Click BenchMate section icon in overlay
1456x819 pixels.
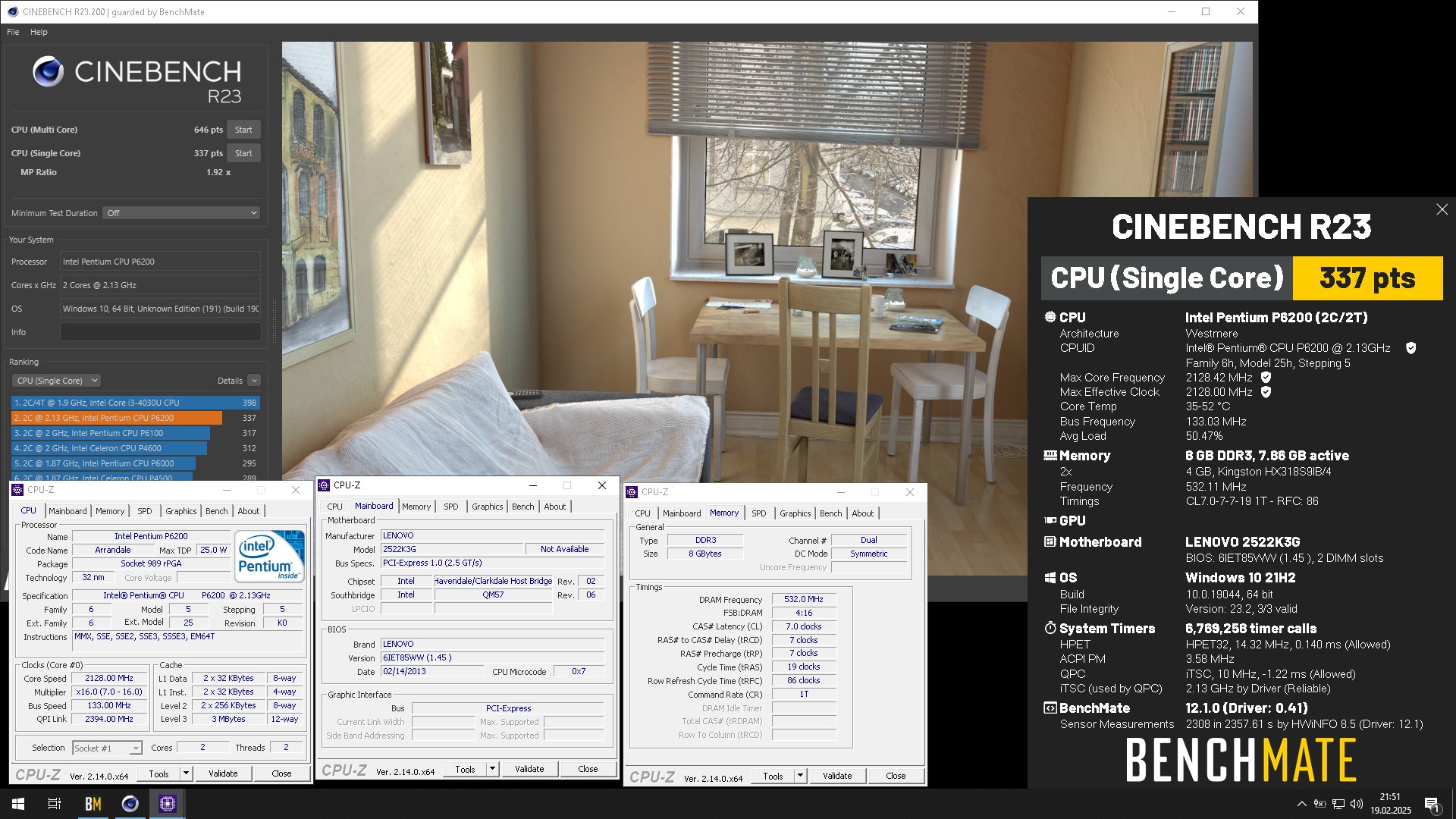(1050, 708)
